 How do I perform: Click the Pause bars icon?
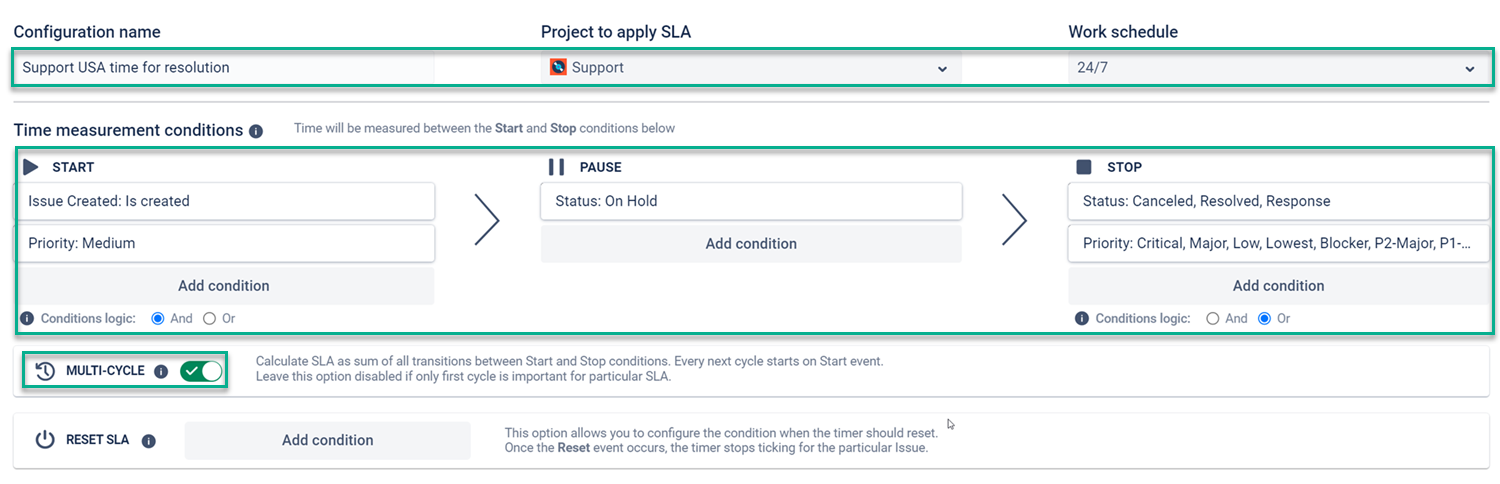pos(557,167)
